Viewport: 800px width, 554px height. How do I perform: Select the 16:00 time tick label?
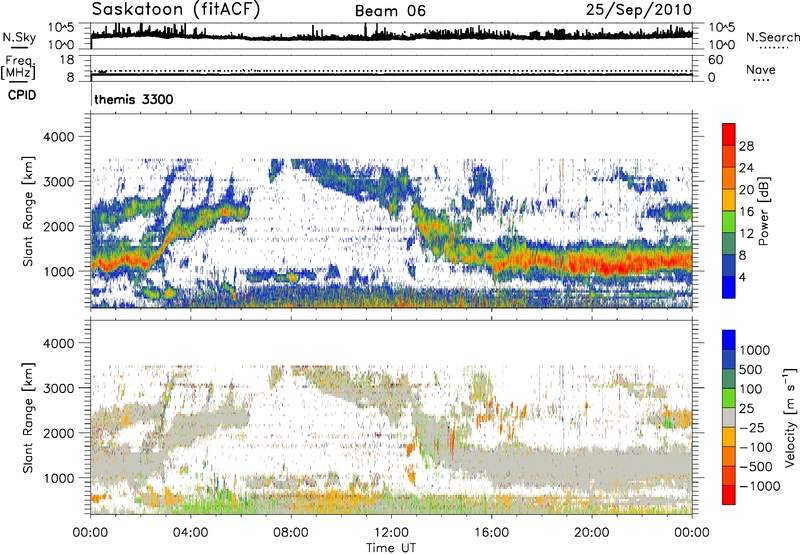pyautogui.click(x=491, y=533)
